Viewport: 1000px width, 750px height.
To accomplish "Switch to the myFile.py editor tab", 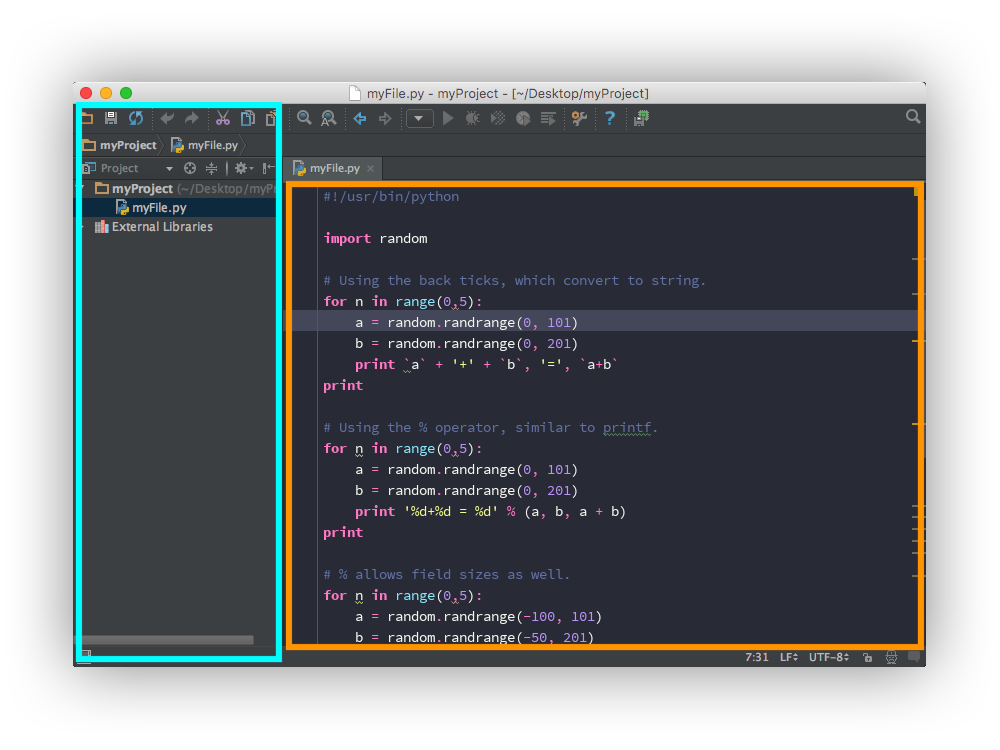I will point(330,168).
